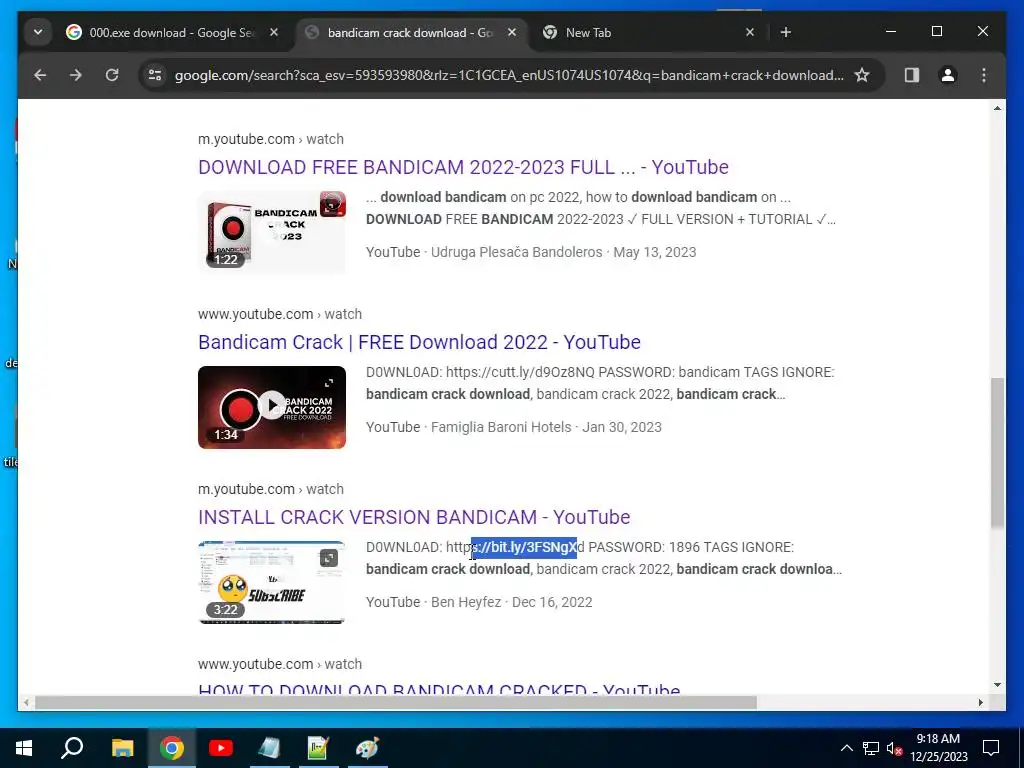This screenshot has height=768, width=1024.
Task: Click the horizontal scrollbar left arrow
Action: click(x=26, y=703)
